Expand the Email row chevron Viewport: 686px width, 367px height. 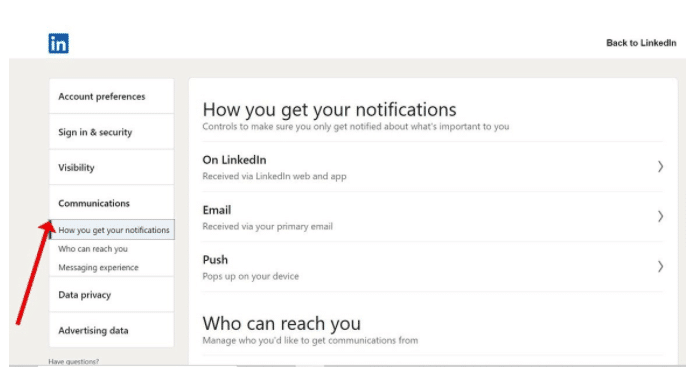pyautogui.click(x=660, y=216)
